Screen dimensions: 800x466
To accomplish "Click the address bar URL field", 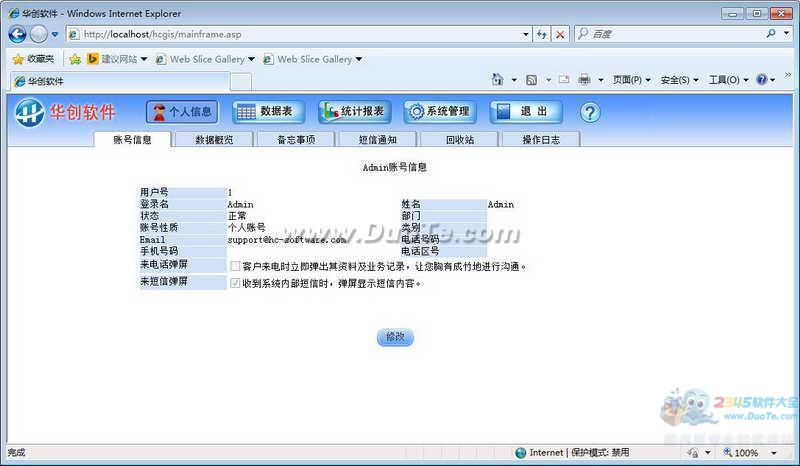I will click(x=300, y=34).
